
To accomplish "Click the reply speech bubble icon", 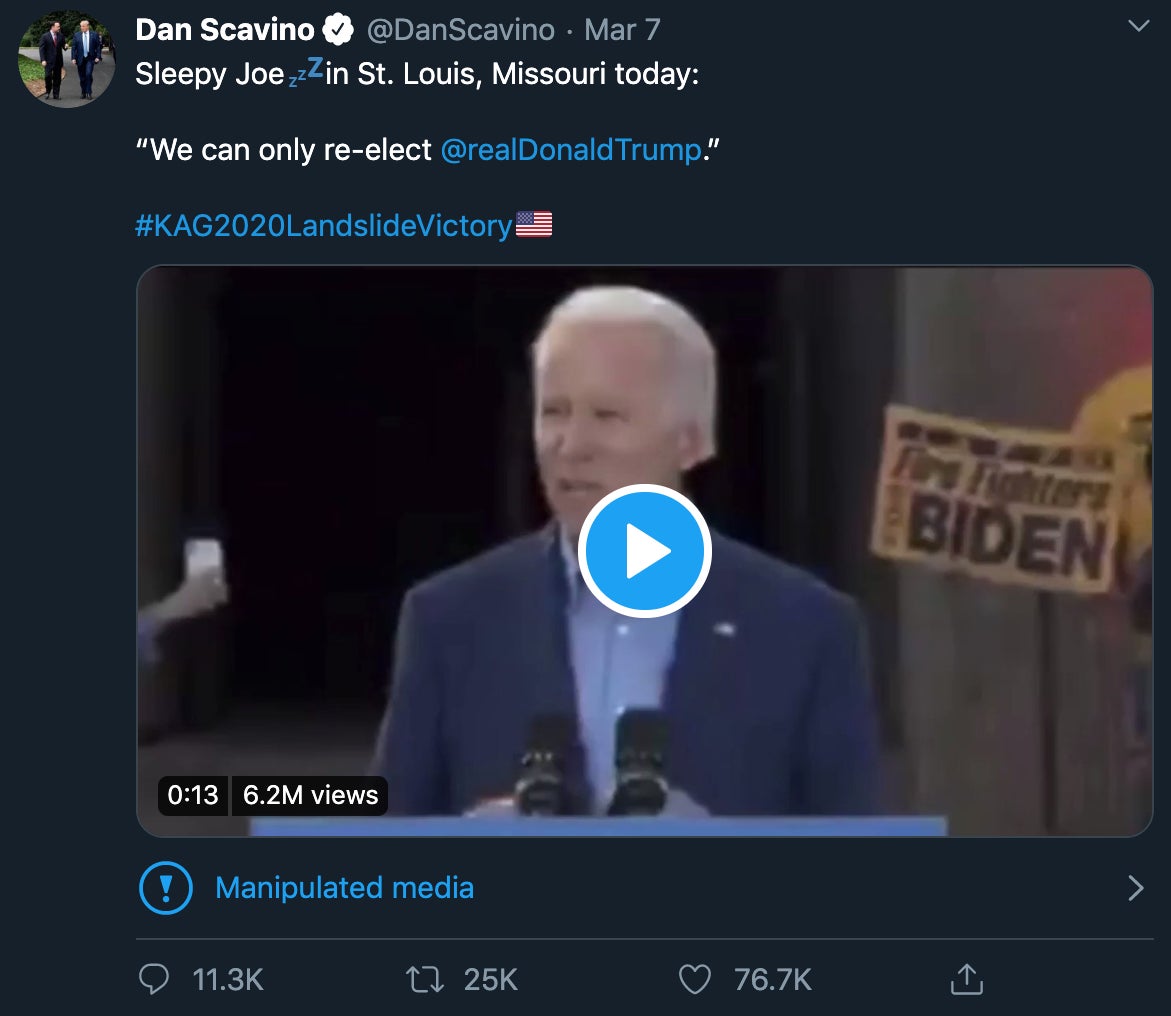I will point(153,980).
